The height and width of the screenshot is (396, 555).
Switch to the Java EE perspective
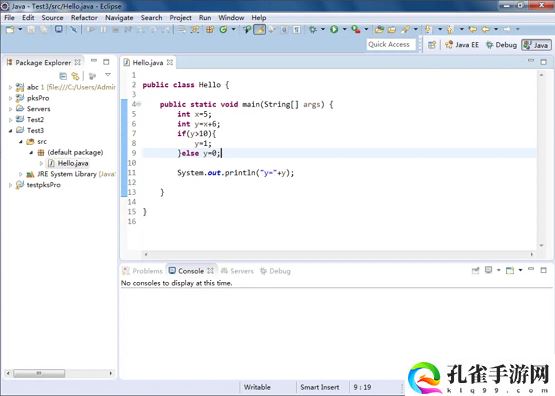tap(462, 45)
